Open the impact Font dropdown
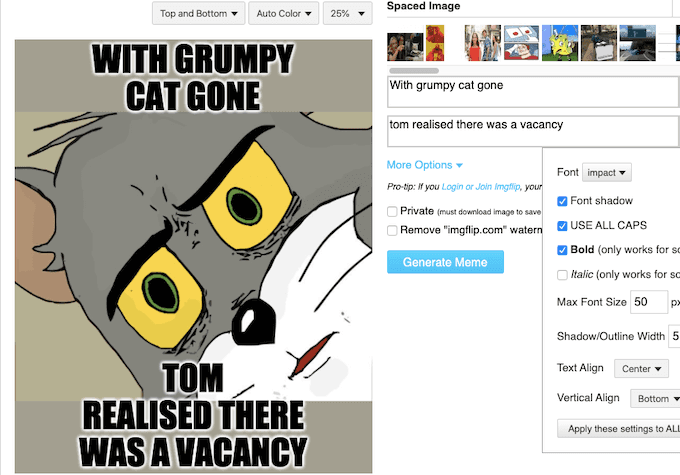Image resolution: width=680 pixels, height=475 pixels. pos(606,173)
